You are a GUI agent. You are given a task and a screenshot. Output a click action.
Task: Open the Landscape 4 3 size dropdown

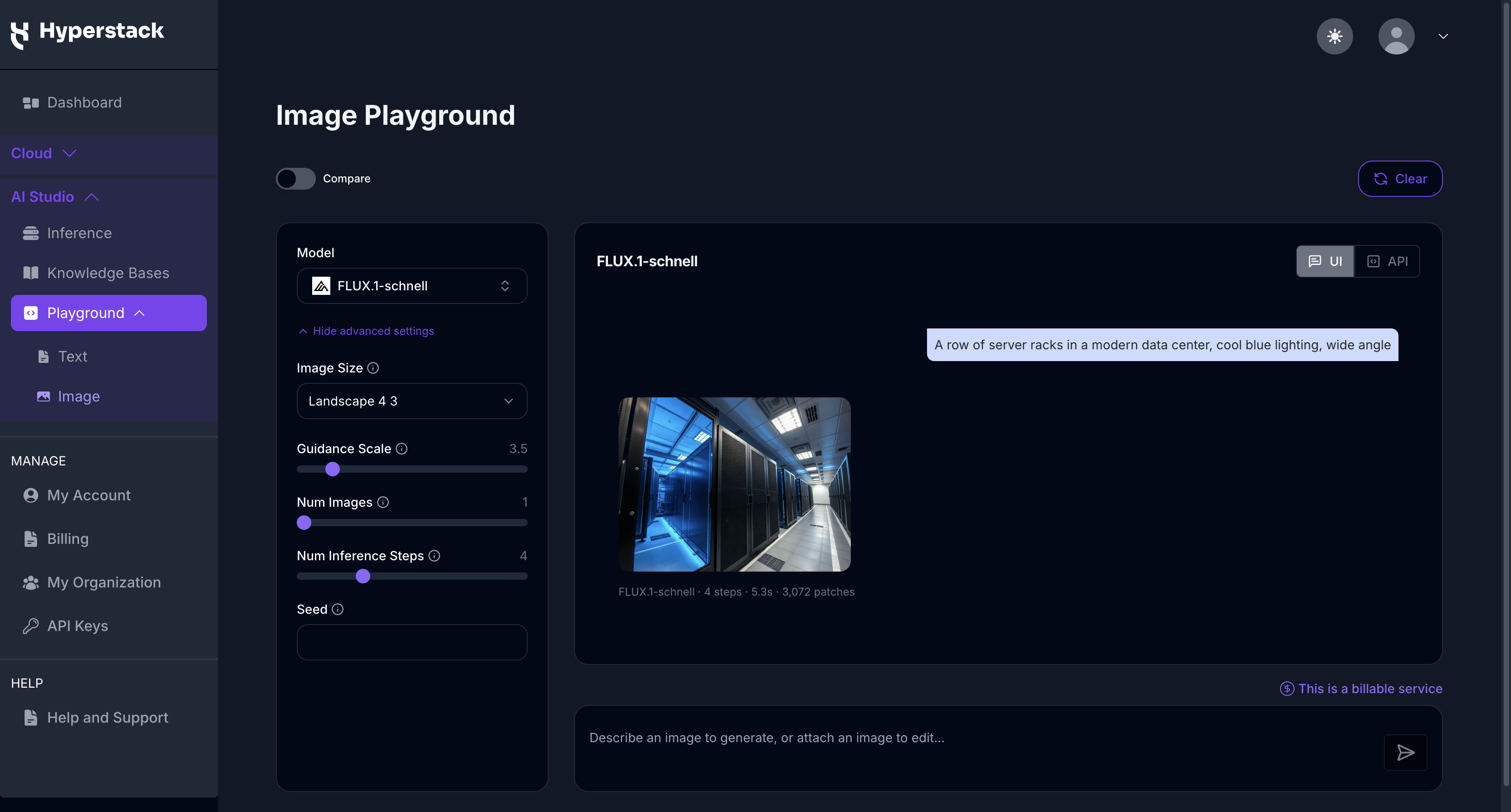(412, 401)
